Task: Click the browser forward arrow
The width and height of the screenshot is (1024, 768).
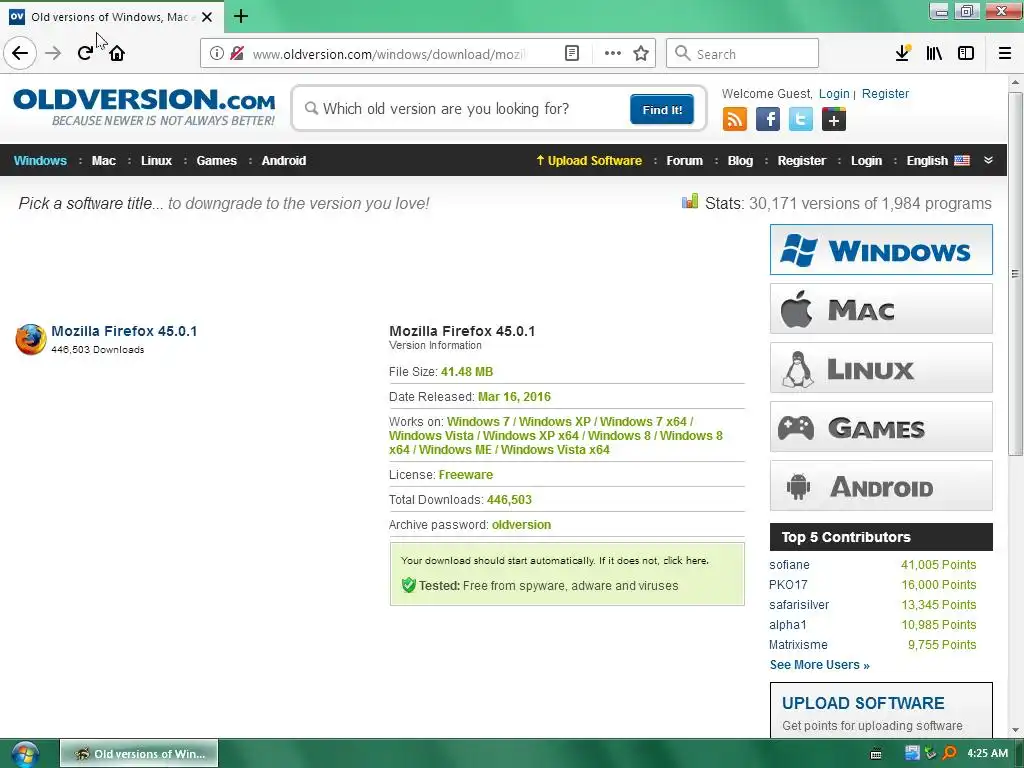Action: tap(53, 53)
